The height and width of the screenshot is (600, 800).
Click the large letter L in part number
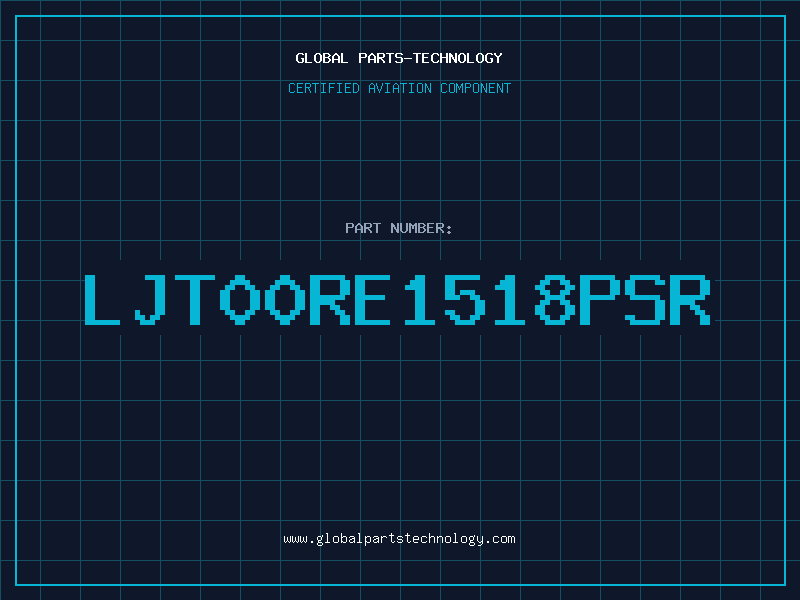(x=102, y=299)
